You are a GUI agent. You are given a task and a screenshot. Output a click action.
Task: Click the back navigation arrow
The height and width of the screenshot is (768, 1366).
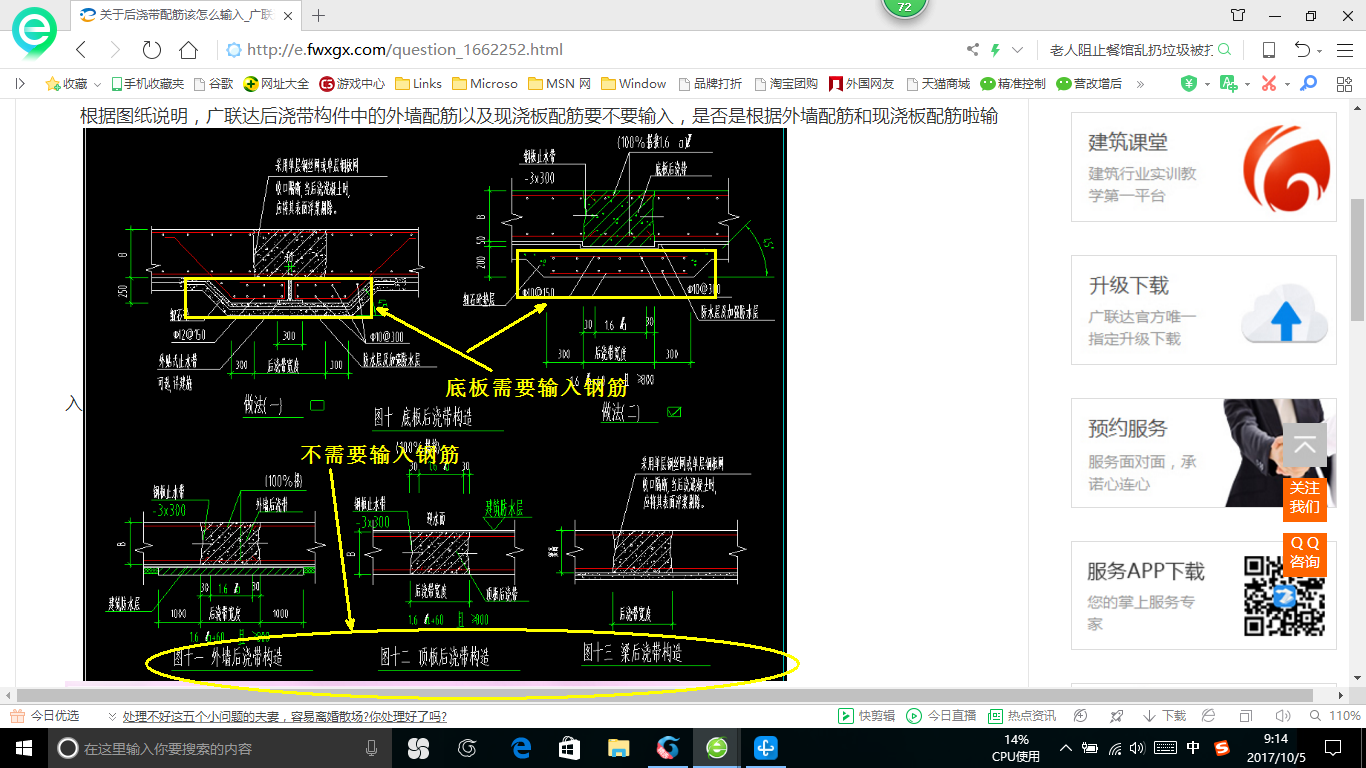click(x=81, y=50)
